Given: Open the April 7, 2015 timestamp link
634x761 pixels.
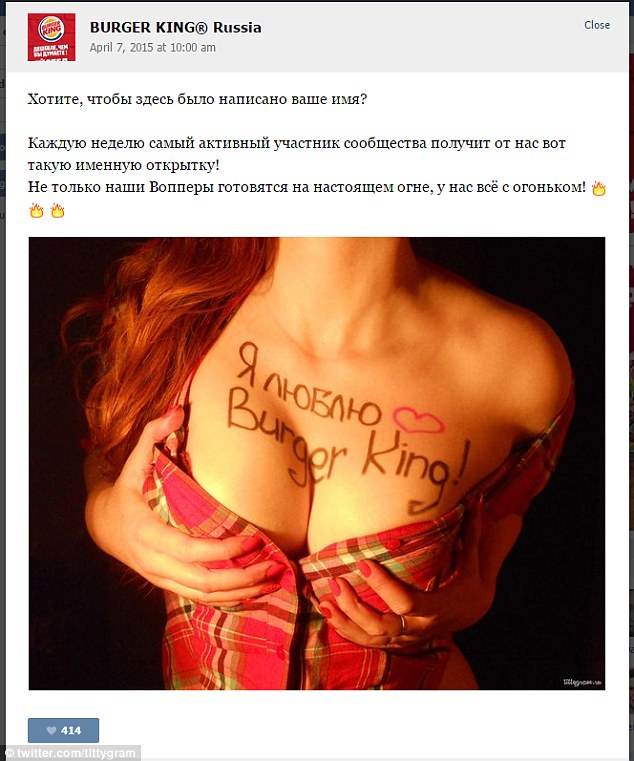Looking at the screenshot, I should click(x=152, y=48).
